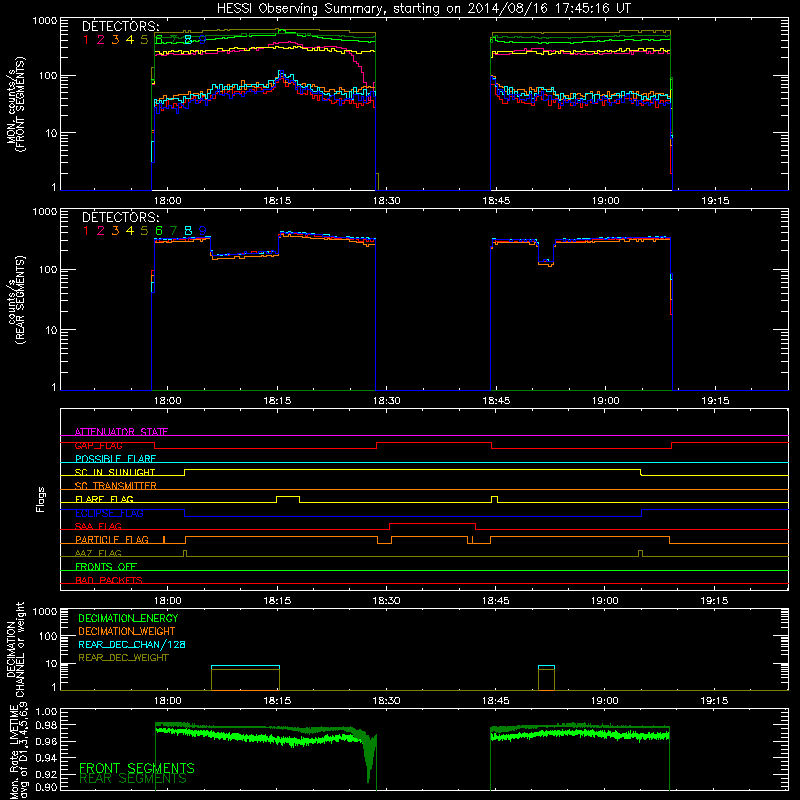Screen dimensions: 800x800
Task: Click '18:30' tick under front segments plot
Action: pyautogui.click(x=386, y=201)
